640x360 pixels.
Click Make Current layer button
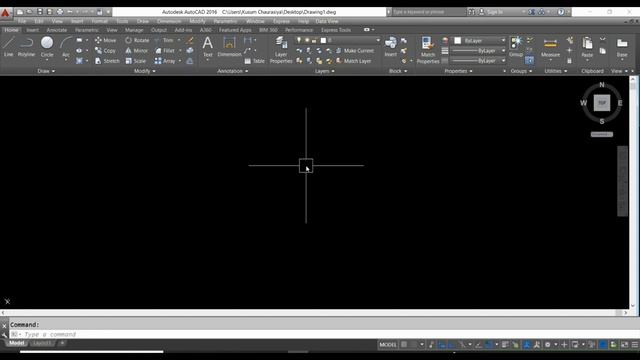tap(355, 51)
